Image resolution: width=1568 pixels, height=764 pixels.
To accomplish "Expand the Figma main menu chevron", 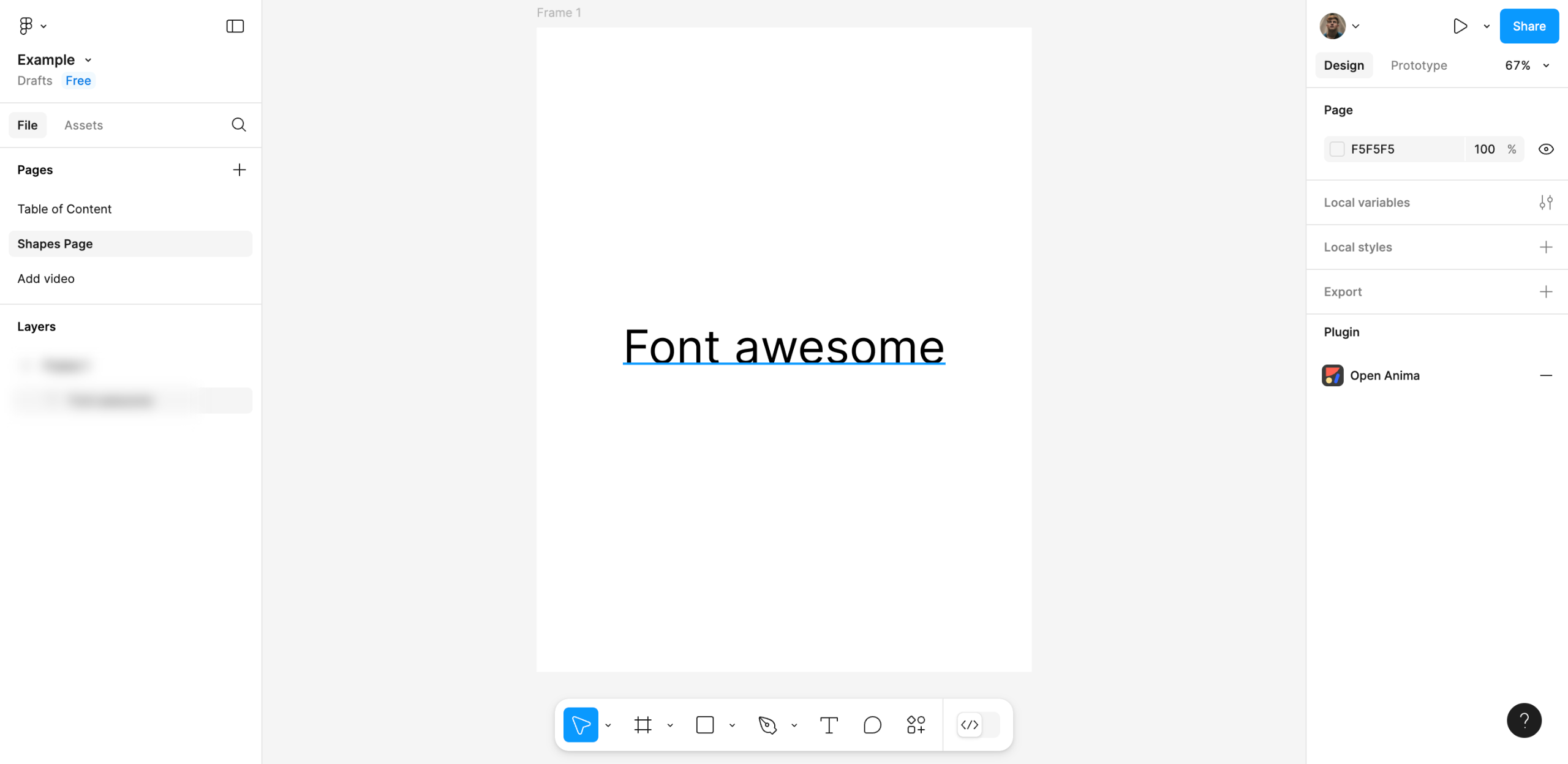I will [43, 26].
